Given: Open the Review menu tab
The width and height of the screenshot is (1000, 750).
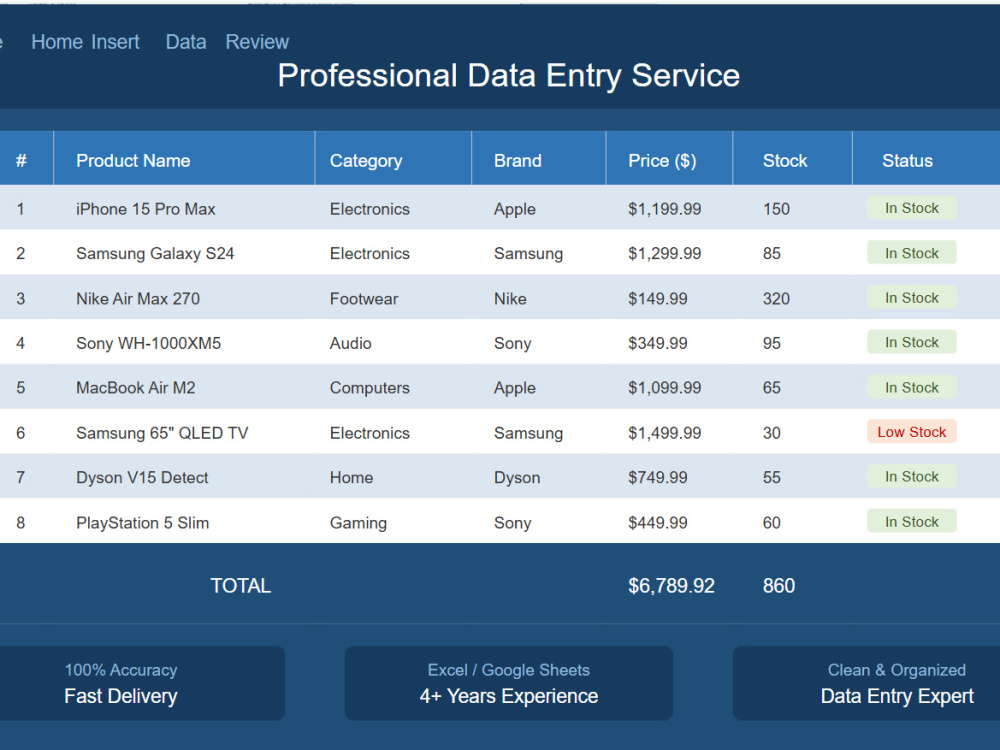Looking at the screenshot, I should coord(257,42).
